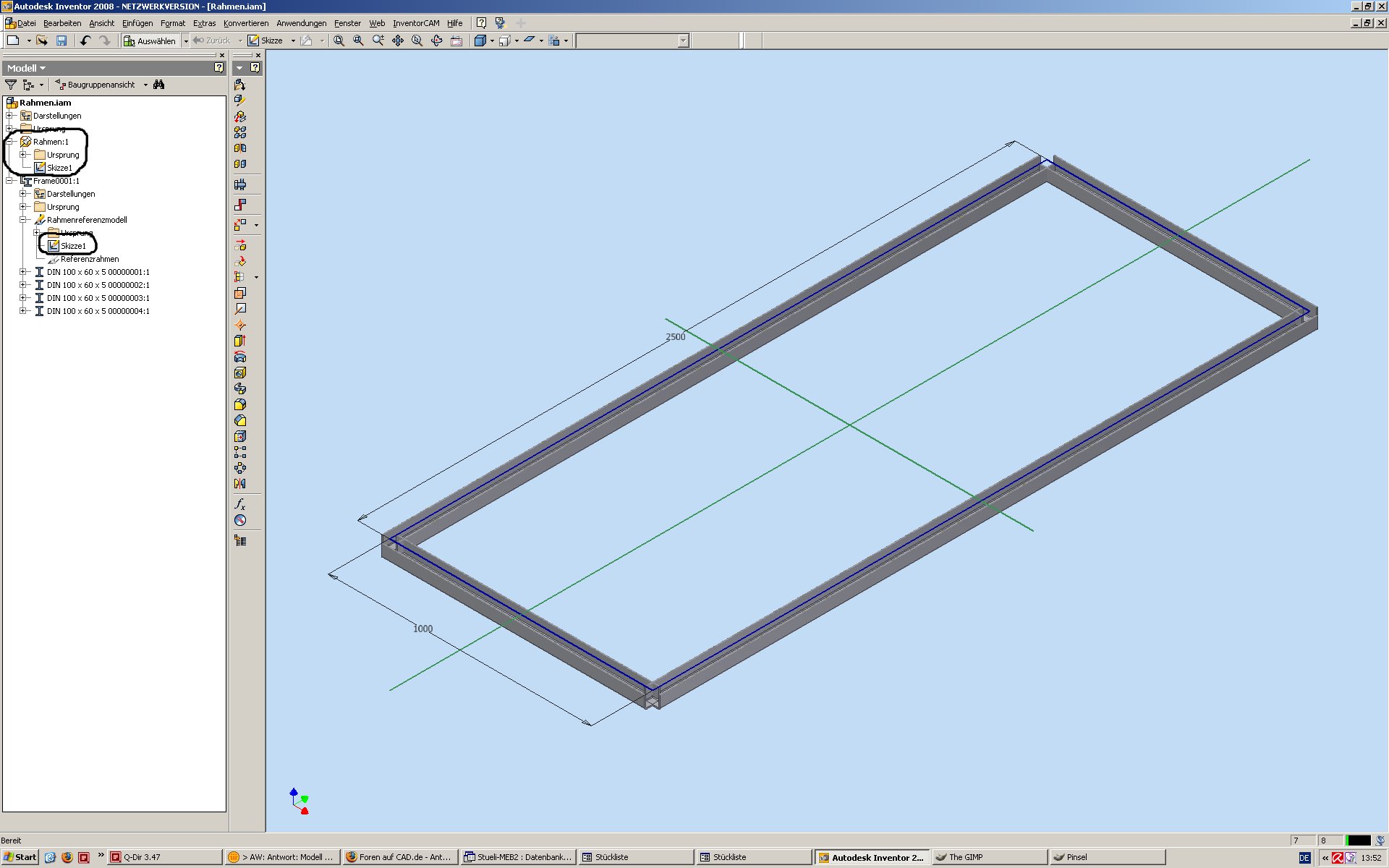The image size is (1389, 868).
Task: Select Skizze1 under Rahmenreferenzmodell
Action: pos(72,246)
